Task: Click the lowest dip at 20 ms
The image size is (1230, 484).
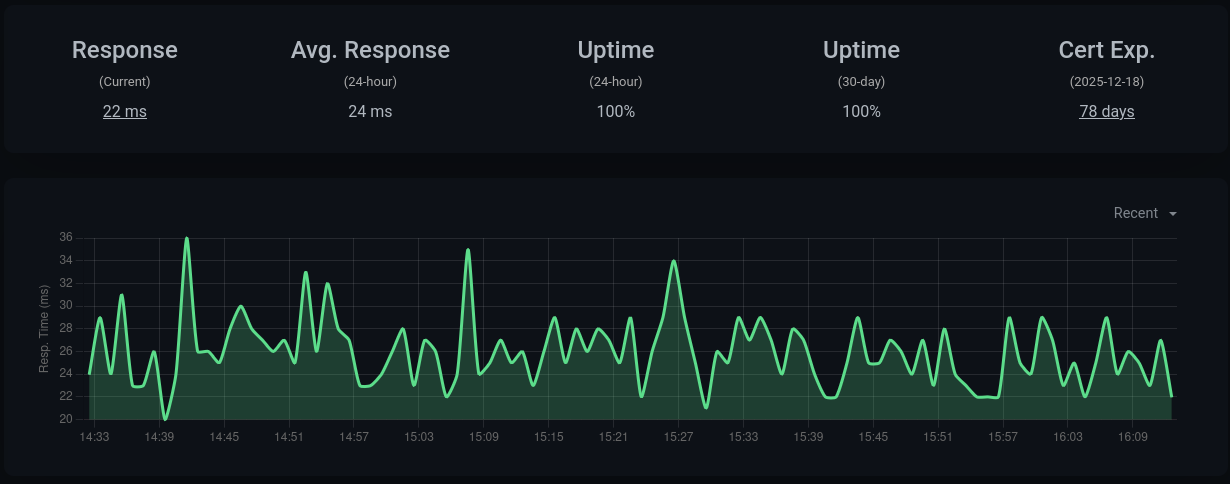Action: tap(165, 418)
